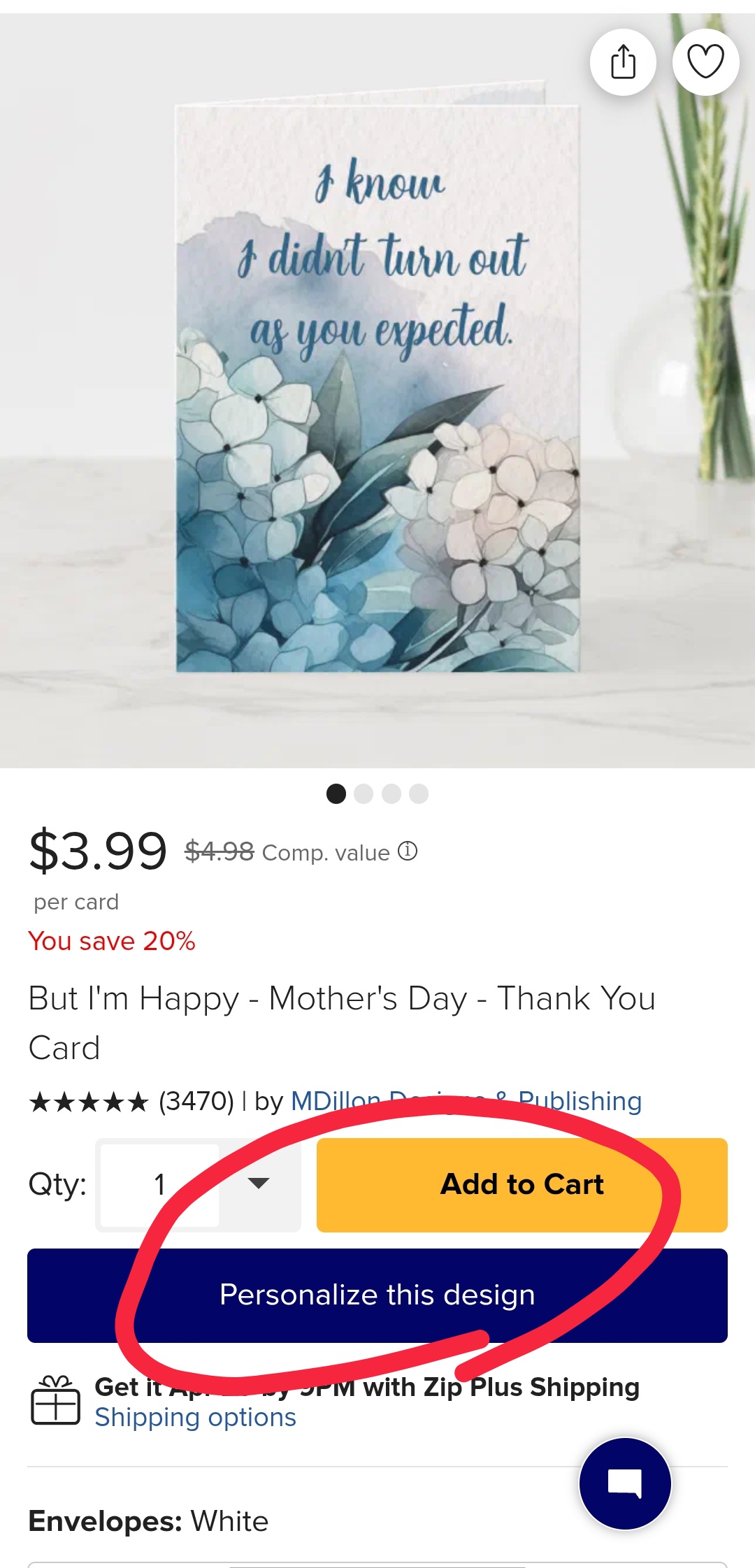Expand the quantity dropdown arrow
Screen dimensions: 755x1568
pos(259,1184)
